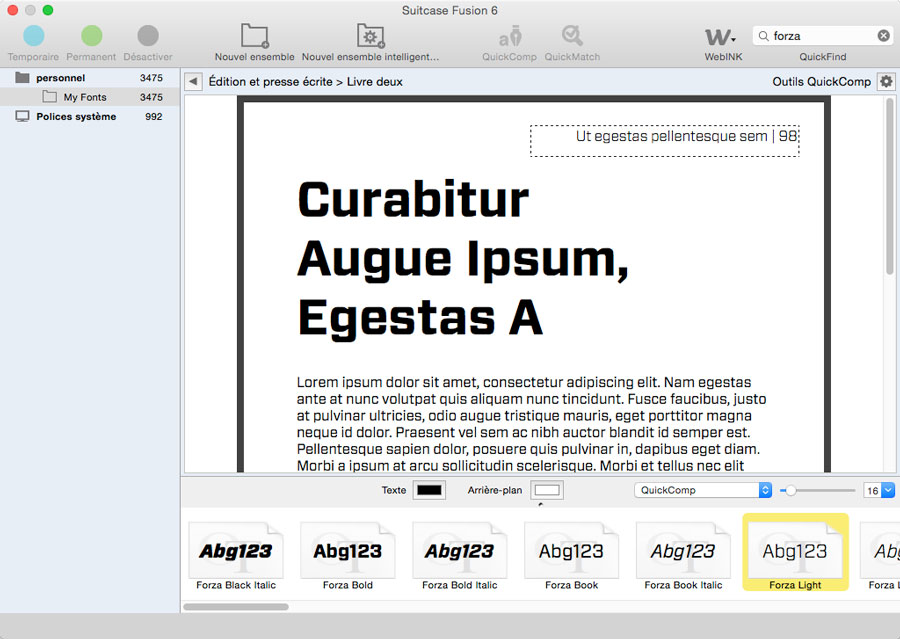Open the font size 16 dropdown
The image size is (900, 639).
click(887, 490)
